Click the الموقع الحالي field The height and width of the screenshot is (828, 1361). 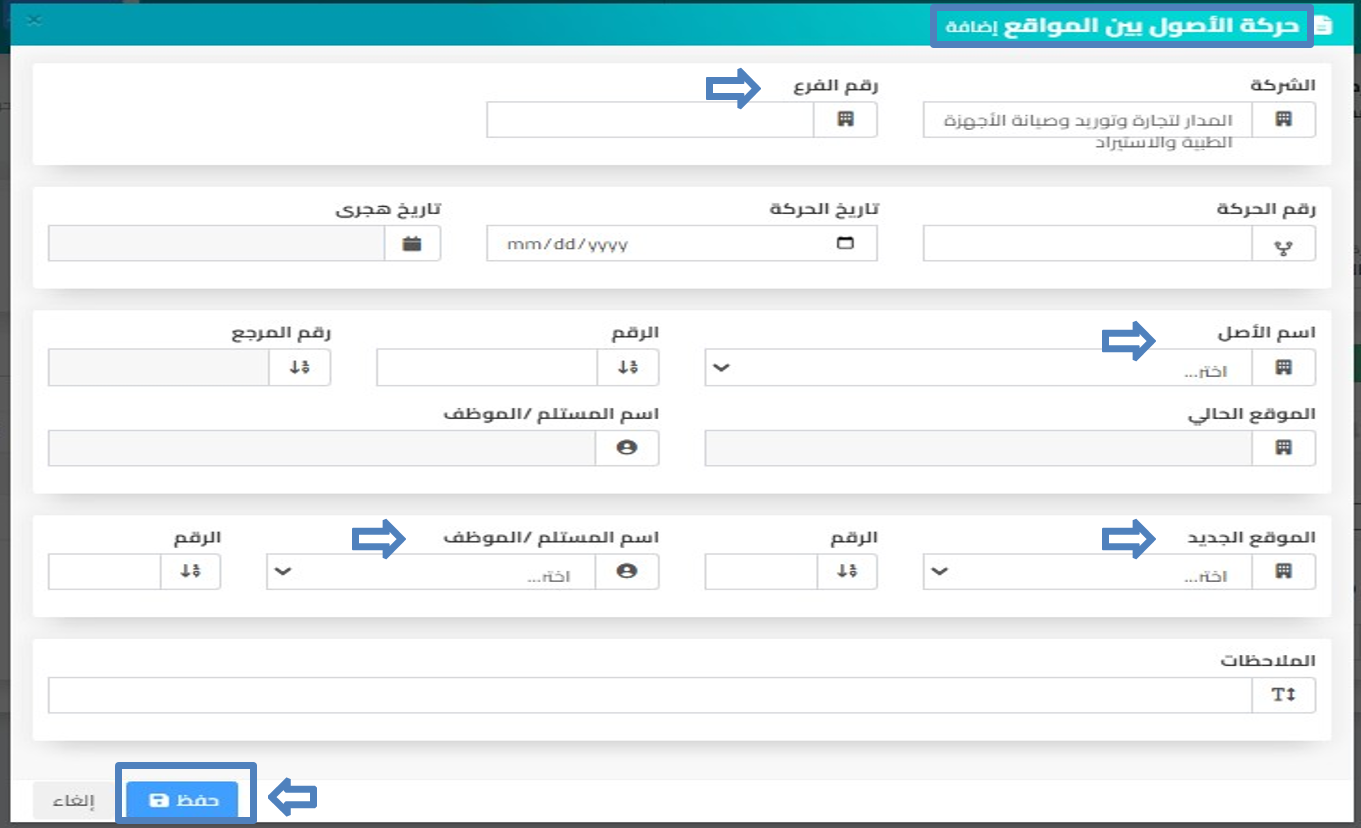979,448
